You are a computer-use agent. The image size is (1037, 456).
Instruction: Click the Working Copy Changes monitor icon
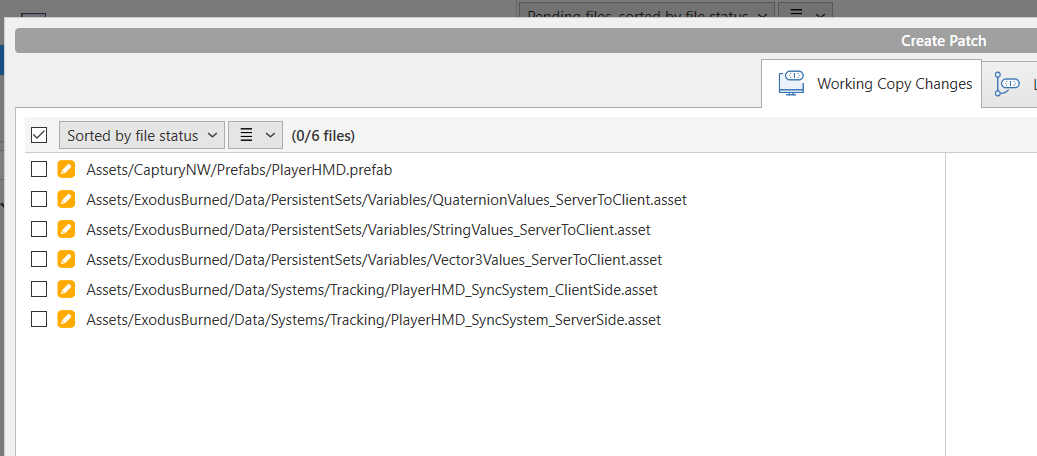[x=791, y=83]
